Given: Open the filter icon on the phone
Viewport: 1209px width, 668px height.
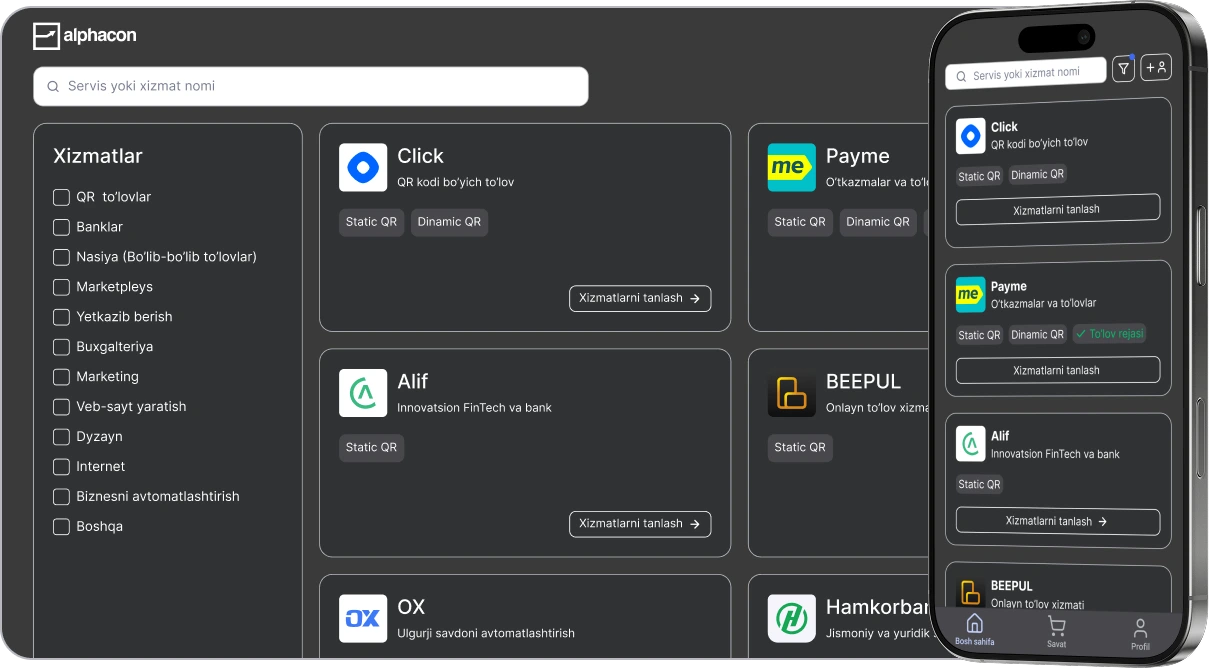Looking at the screenshot, I should click(1124, 68).
